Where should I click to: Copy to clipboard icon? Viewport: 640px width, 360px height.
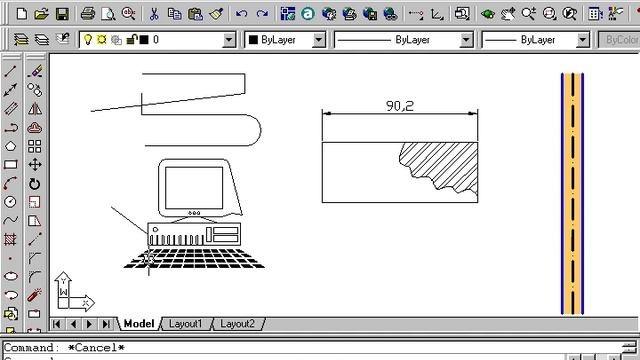[175, 14]
